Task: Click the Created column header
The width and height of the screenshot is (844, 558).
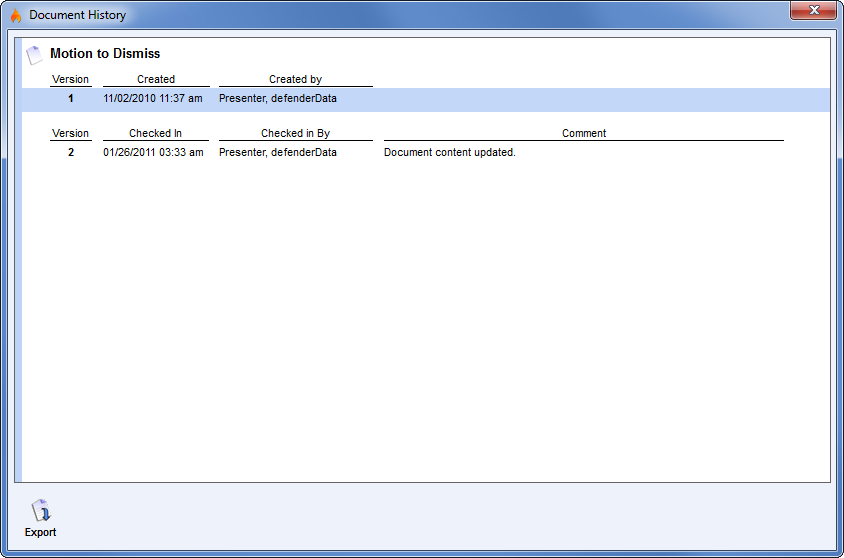Action: point(156,79)
